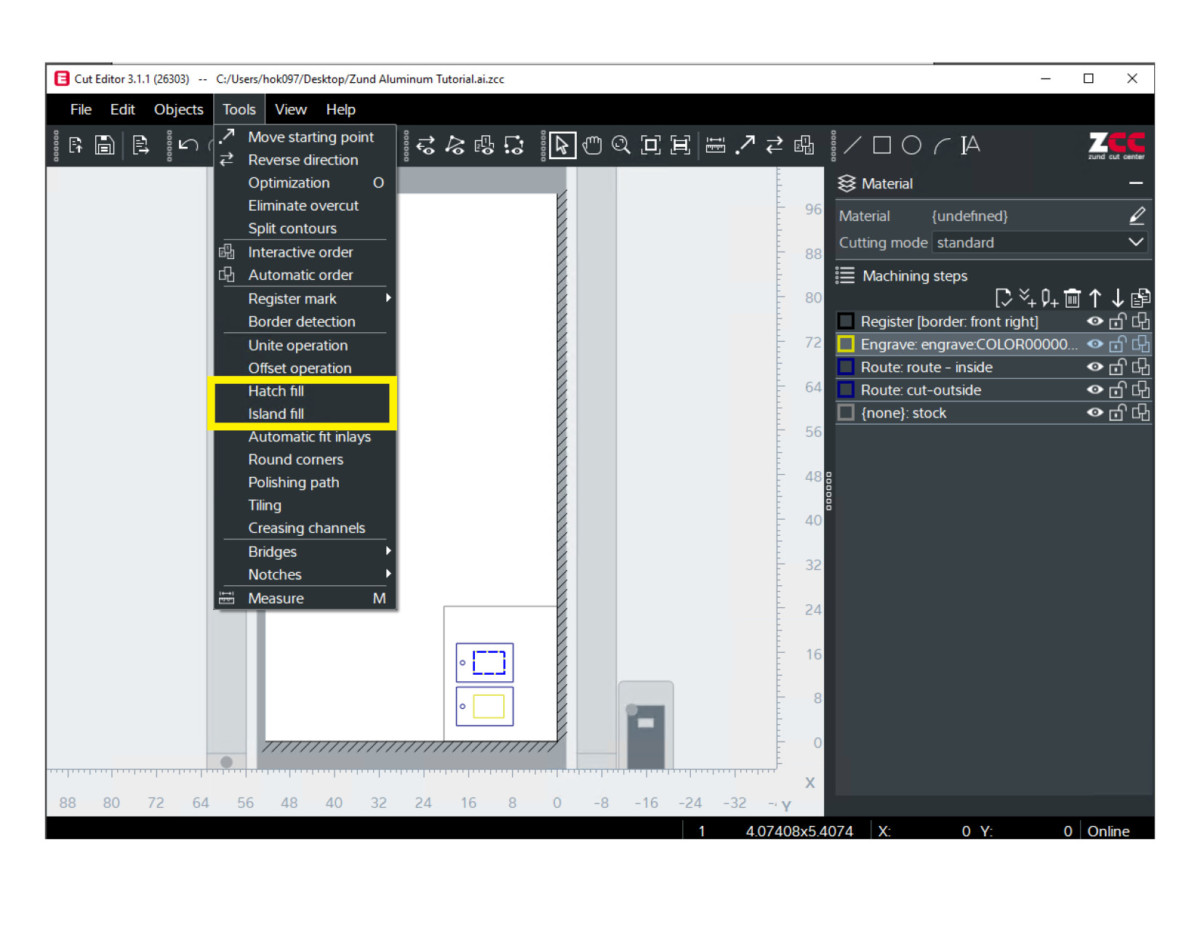Click Route: cut-outside blue color swatch
Viewport: 1200px width, 927px height.
click(846, 390)
